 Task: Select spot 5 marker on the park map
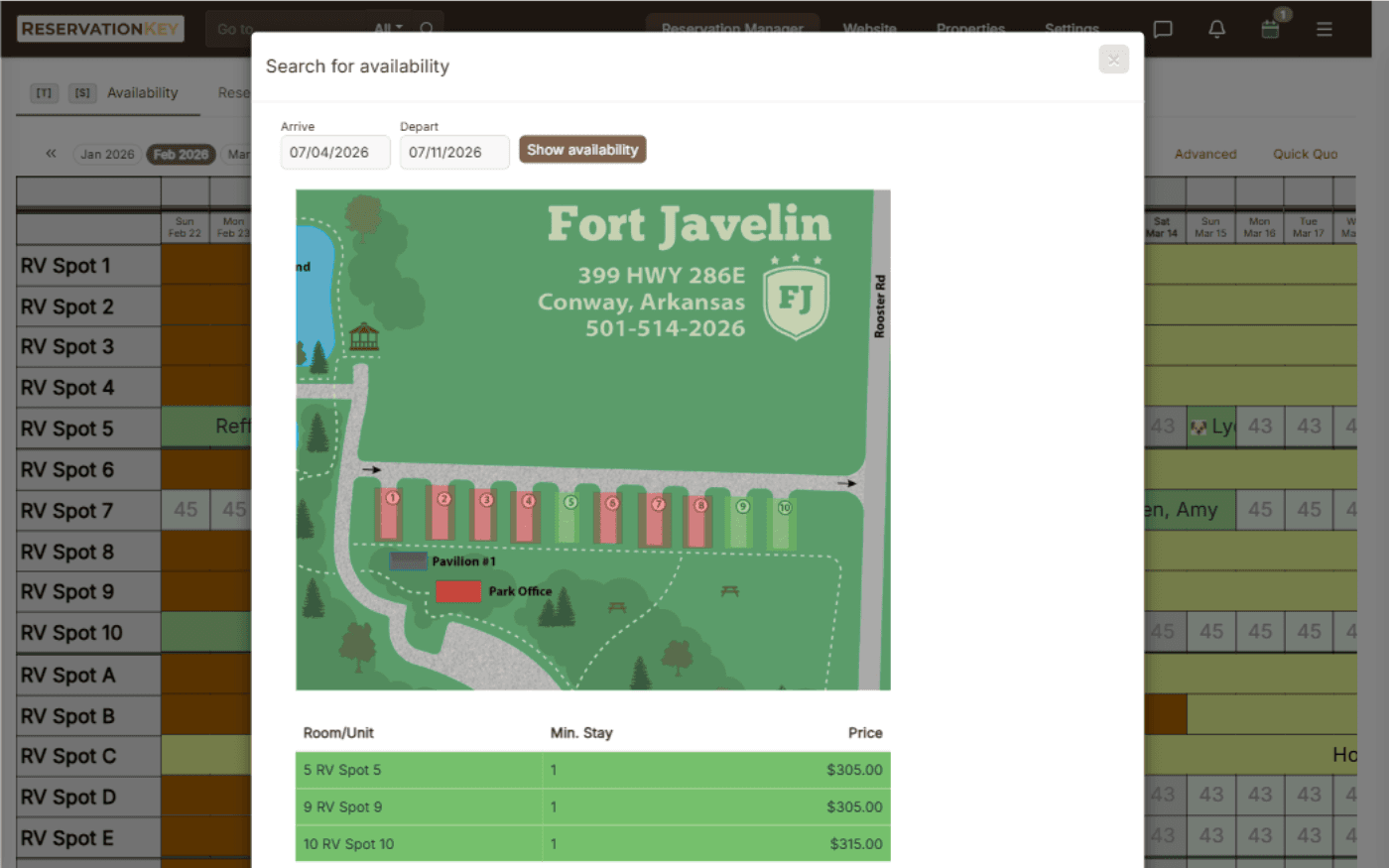coord(569,503)
